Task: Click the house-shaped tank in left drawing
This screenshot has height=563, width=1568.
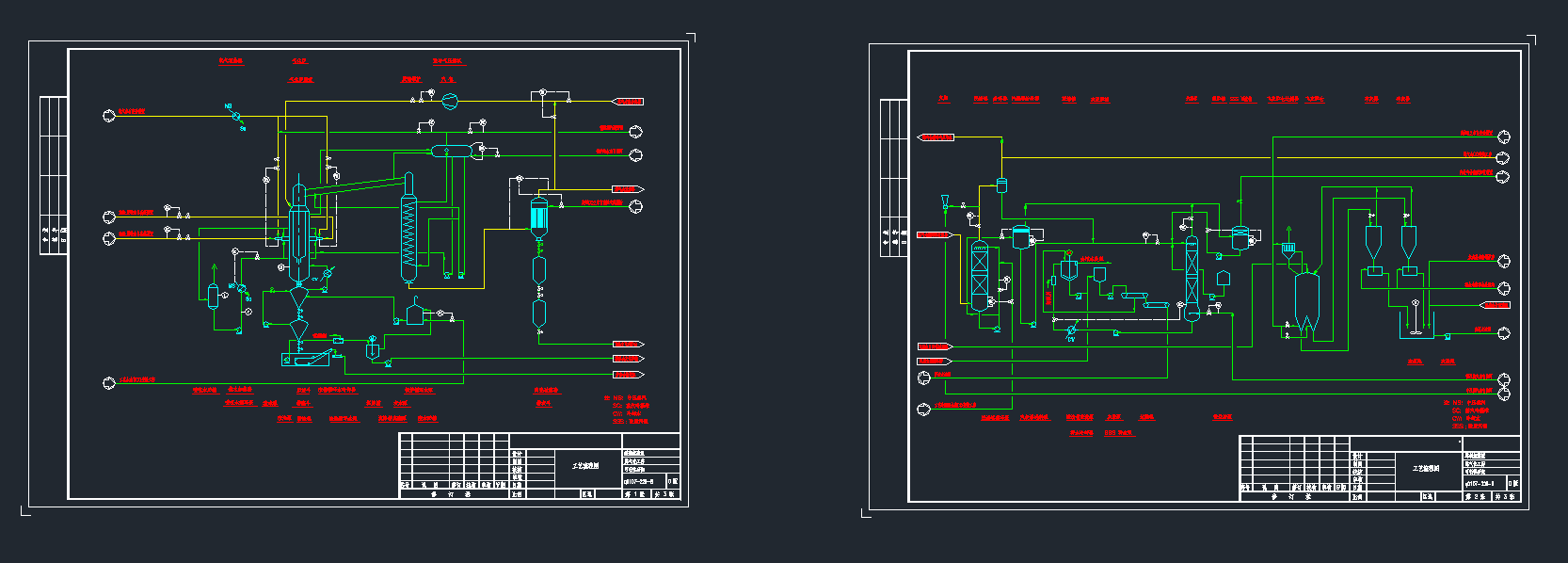Action: (x=415, y=313)
